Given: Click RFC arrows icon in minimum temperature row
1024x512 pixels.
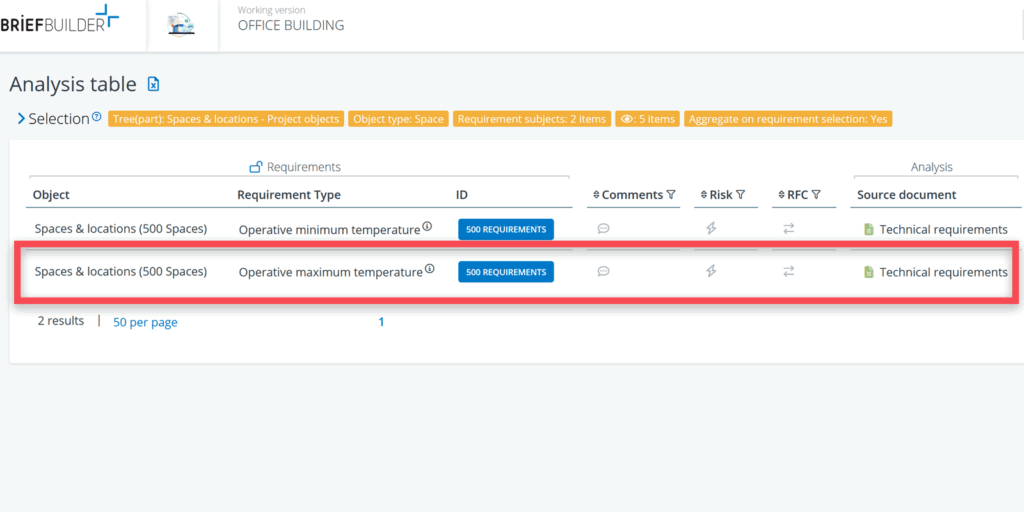Looking at the screenshot, I should 788,229.
